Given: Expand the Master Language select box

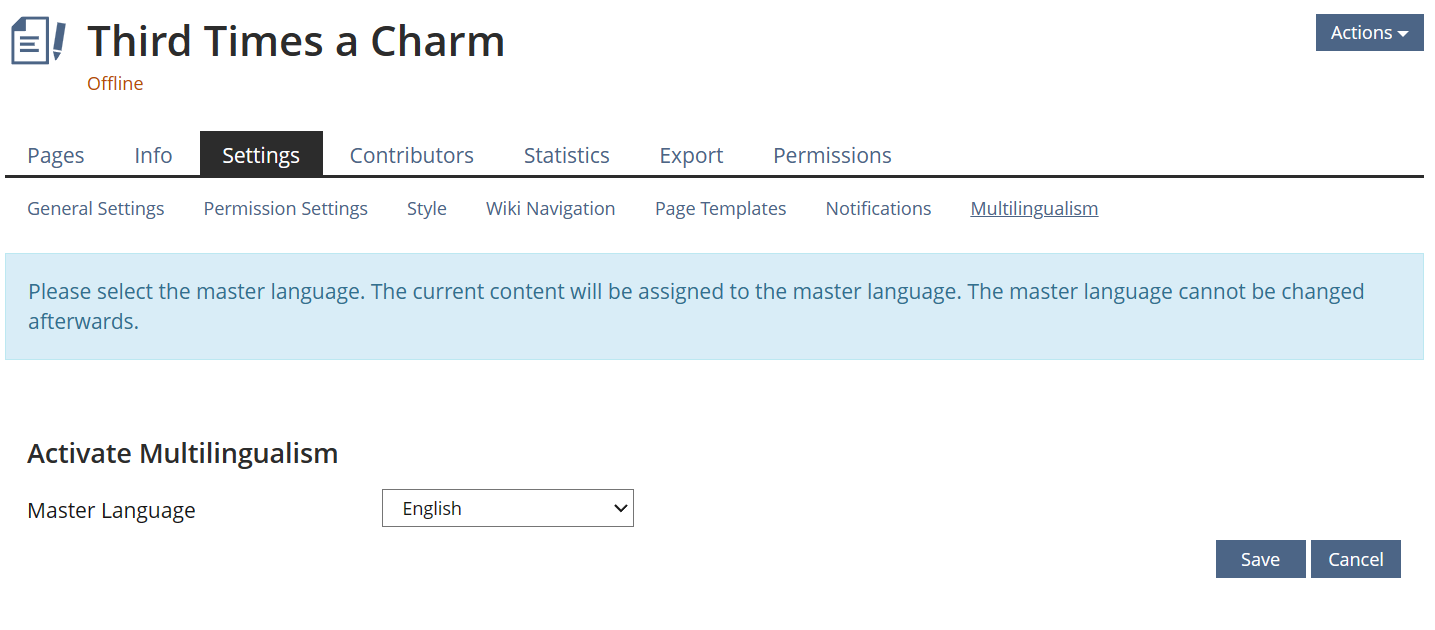Looking at the screenshot, I should (508, 508).
